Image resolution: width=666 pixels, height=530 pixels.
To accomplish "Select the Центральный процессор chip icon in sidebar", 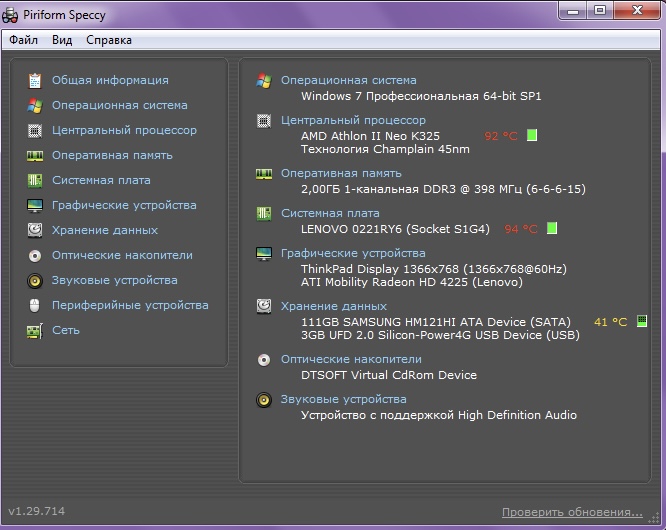I will click(x=35, y=130).
